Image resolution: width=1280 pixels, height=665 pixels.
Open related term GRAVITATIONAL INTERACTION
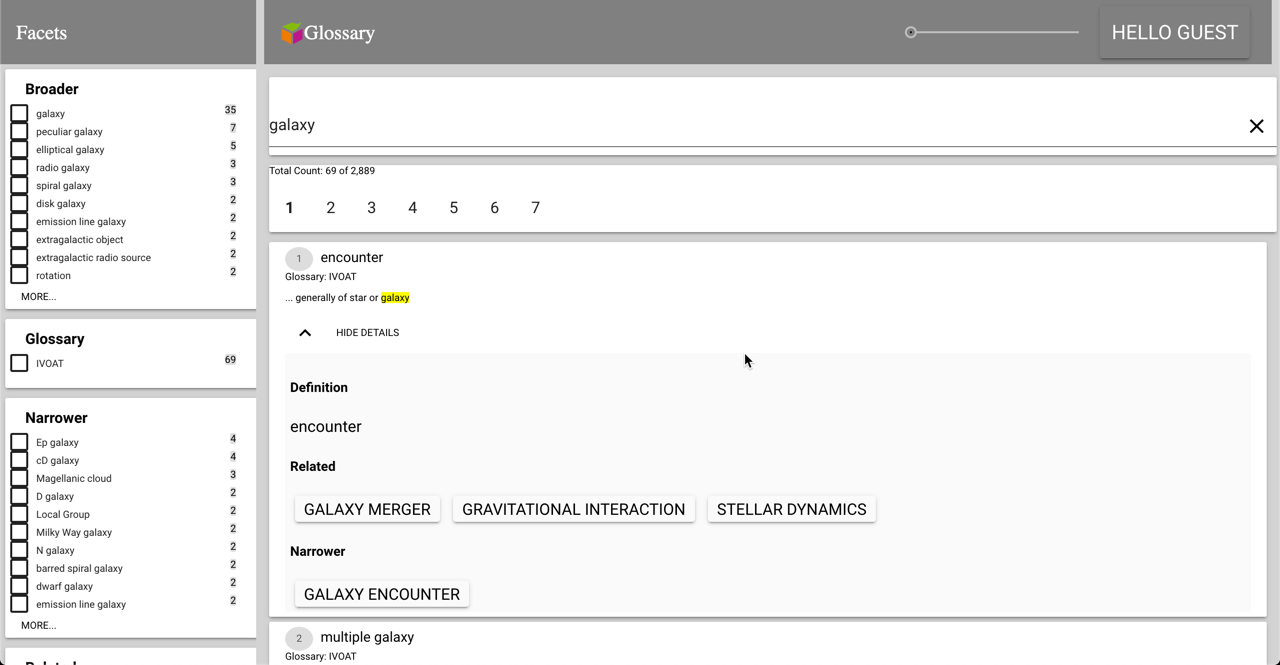pyautogui.click(x=573, y=509)
